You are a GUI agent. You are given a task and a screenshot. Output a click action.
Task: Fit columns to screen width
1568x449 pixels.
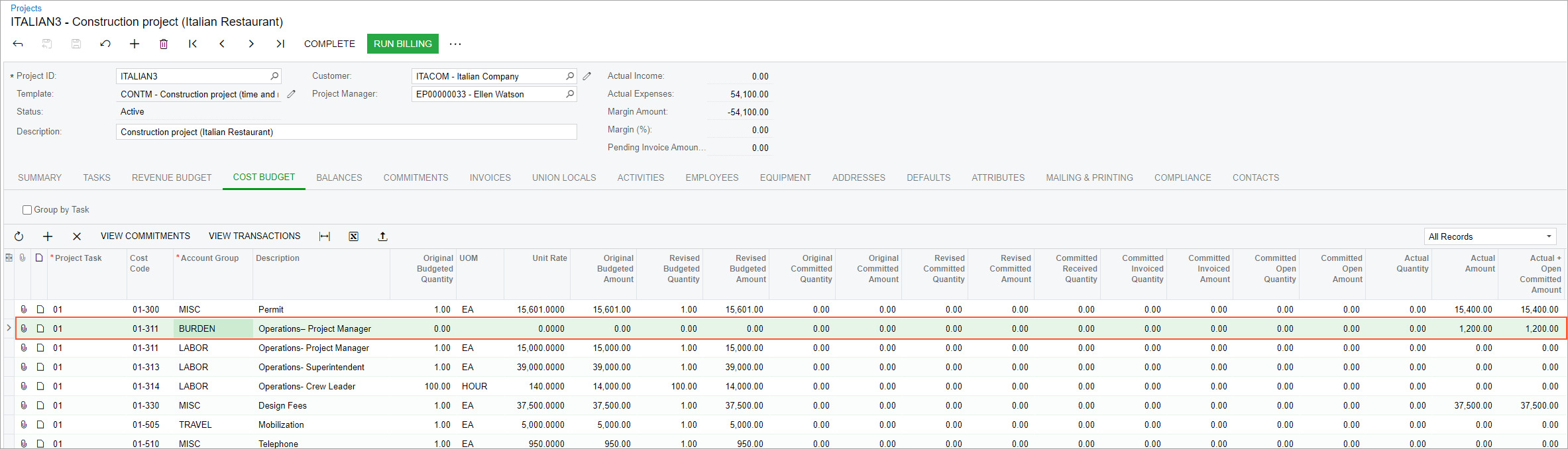pos(325,236)
